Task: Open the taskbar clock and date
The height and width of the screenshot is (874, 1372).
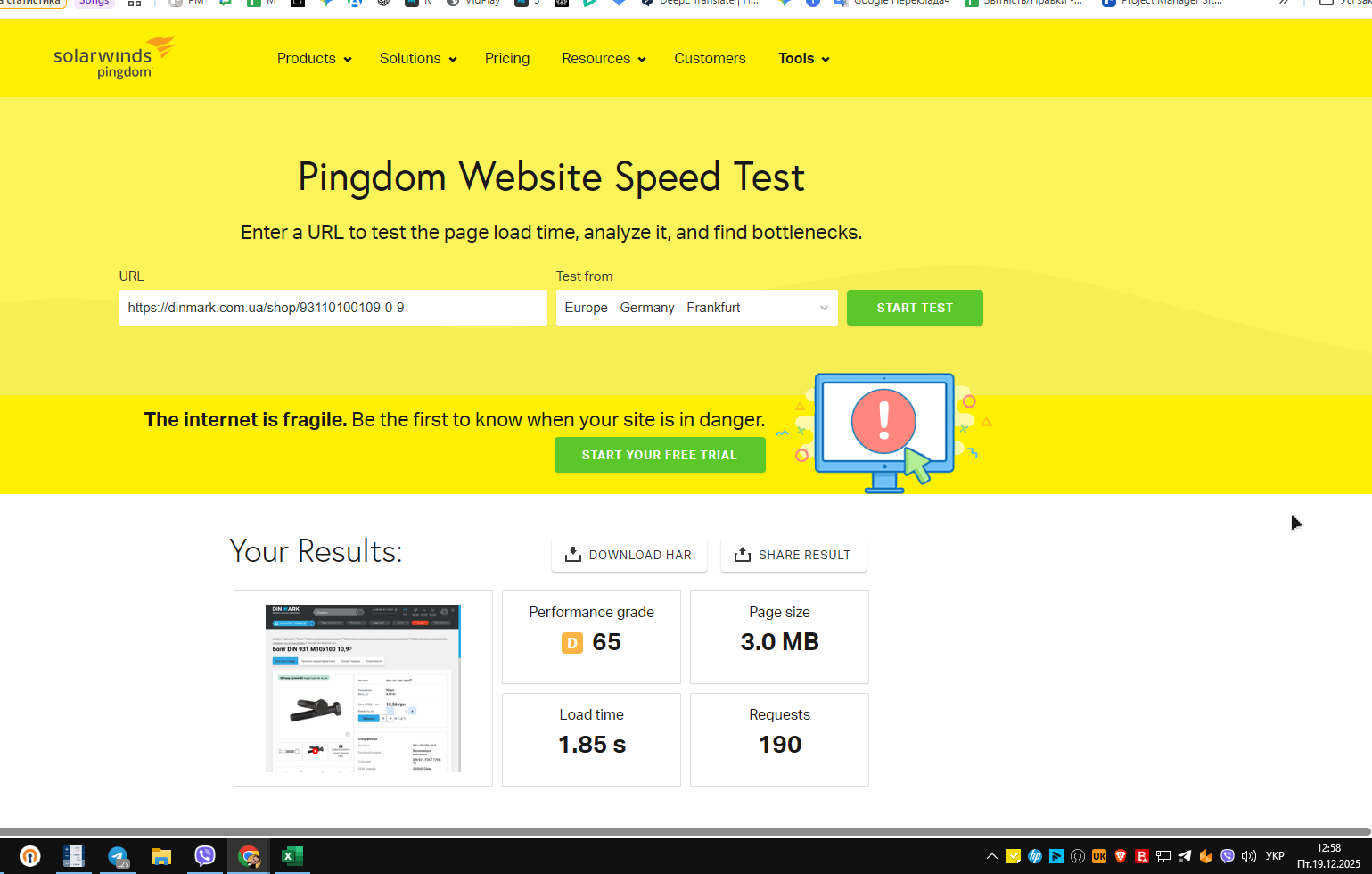Action: 1329,856
